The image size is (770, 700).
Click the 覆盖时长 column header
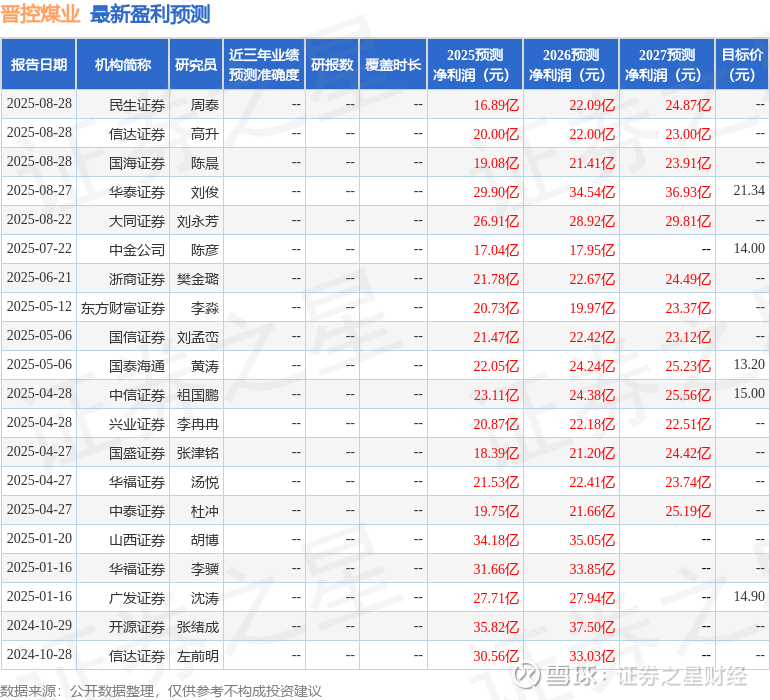tap(393, 64)
